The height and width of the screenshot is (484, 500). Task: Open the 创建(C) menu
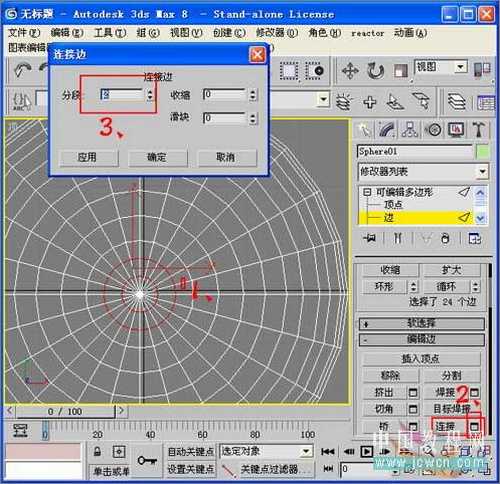229,33
